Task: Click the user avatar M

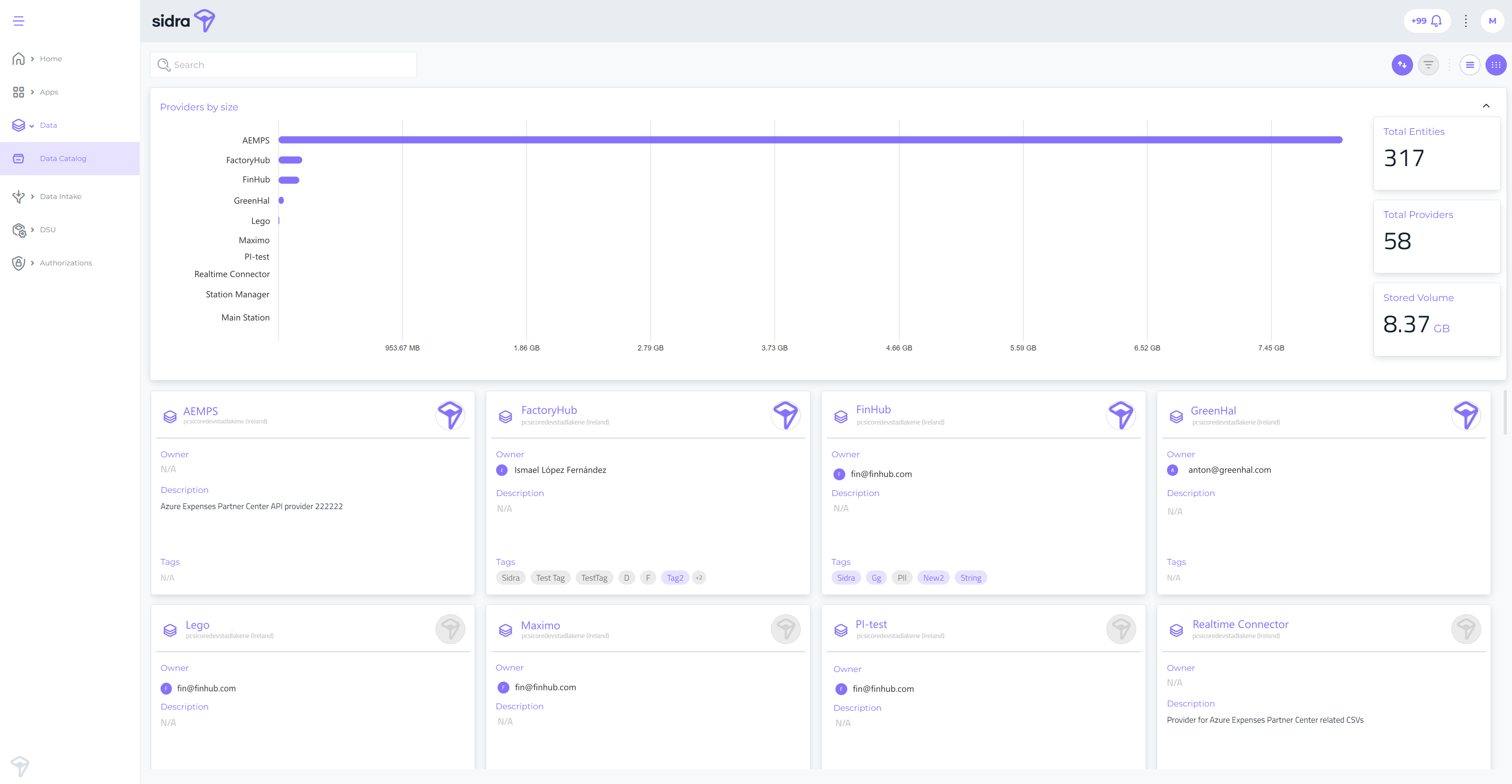Action: coord(1492,21)
